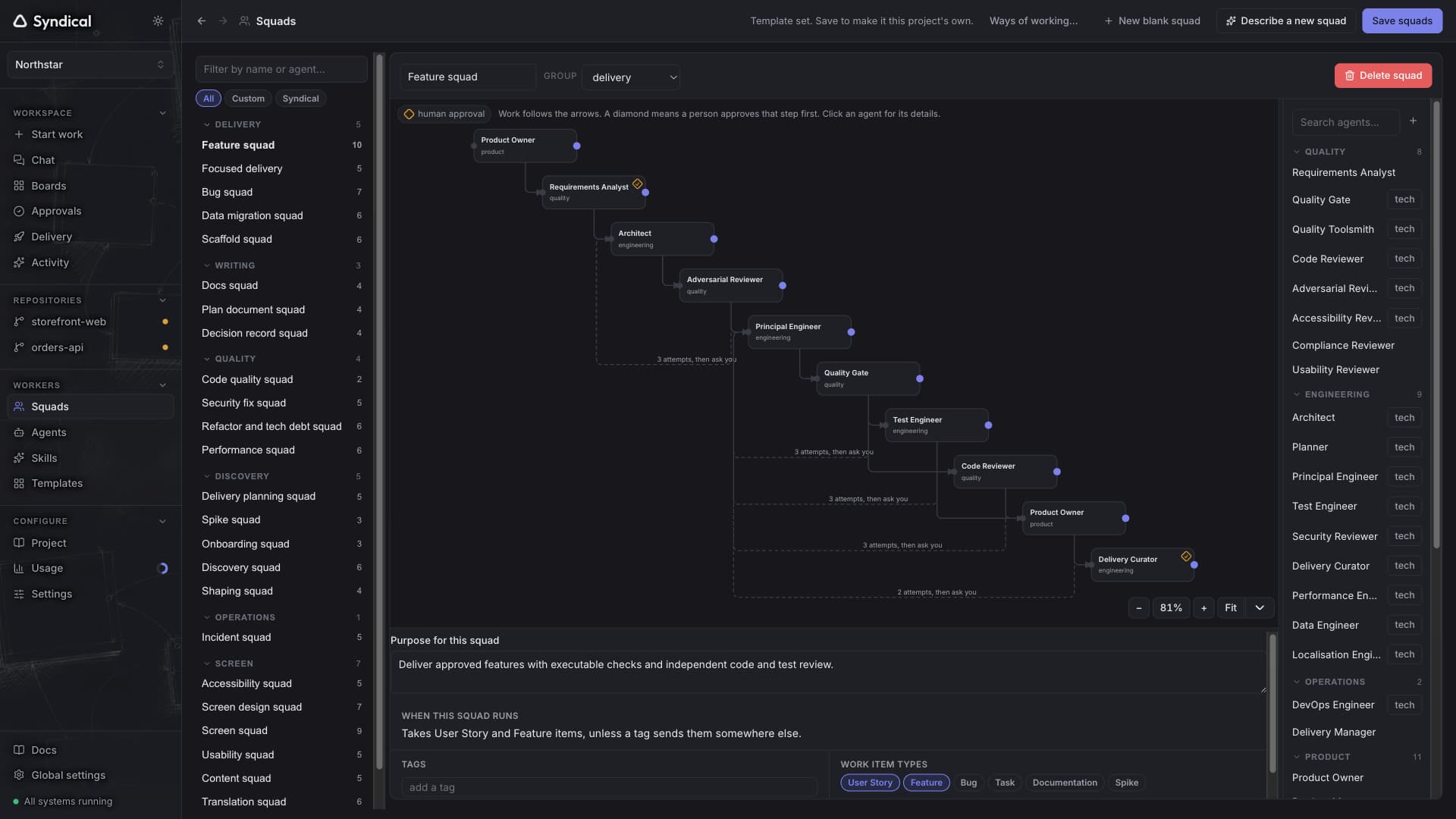
Task: Open the Ways of working link
Action: pos(1033,21)
